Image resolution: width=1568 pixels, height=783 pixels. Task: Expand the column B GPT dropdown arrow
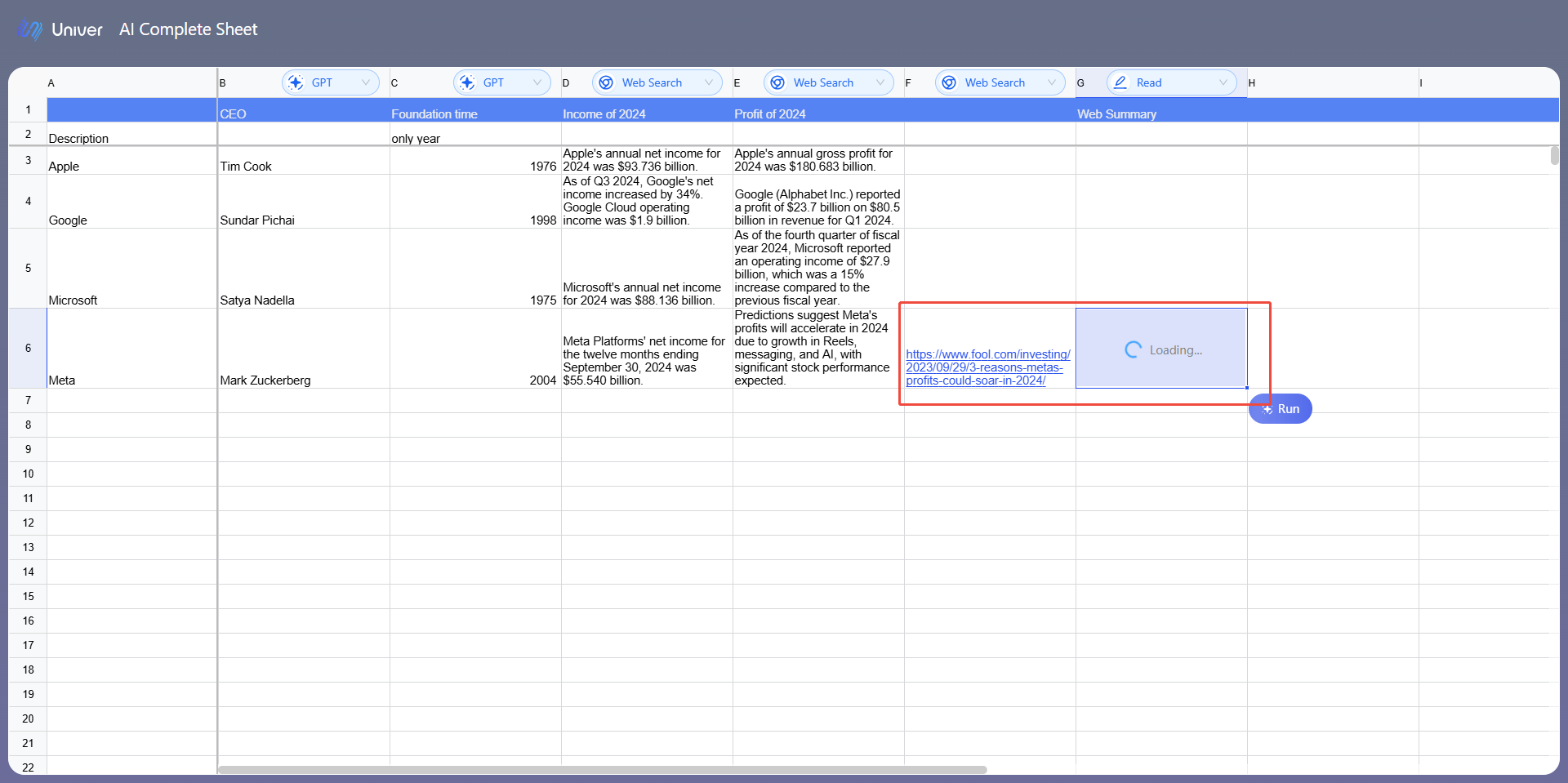click(366, 82)
